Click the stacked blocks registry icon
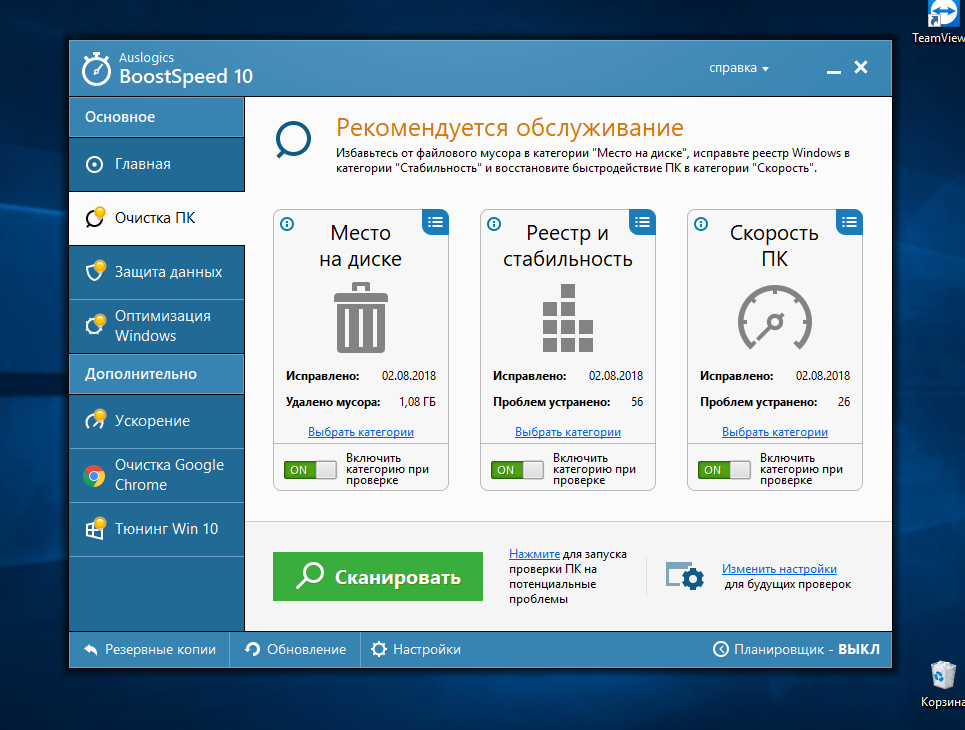Screen dimensions: 965x730 [x=567, y=318]
